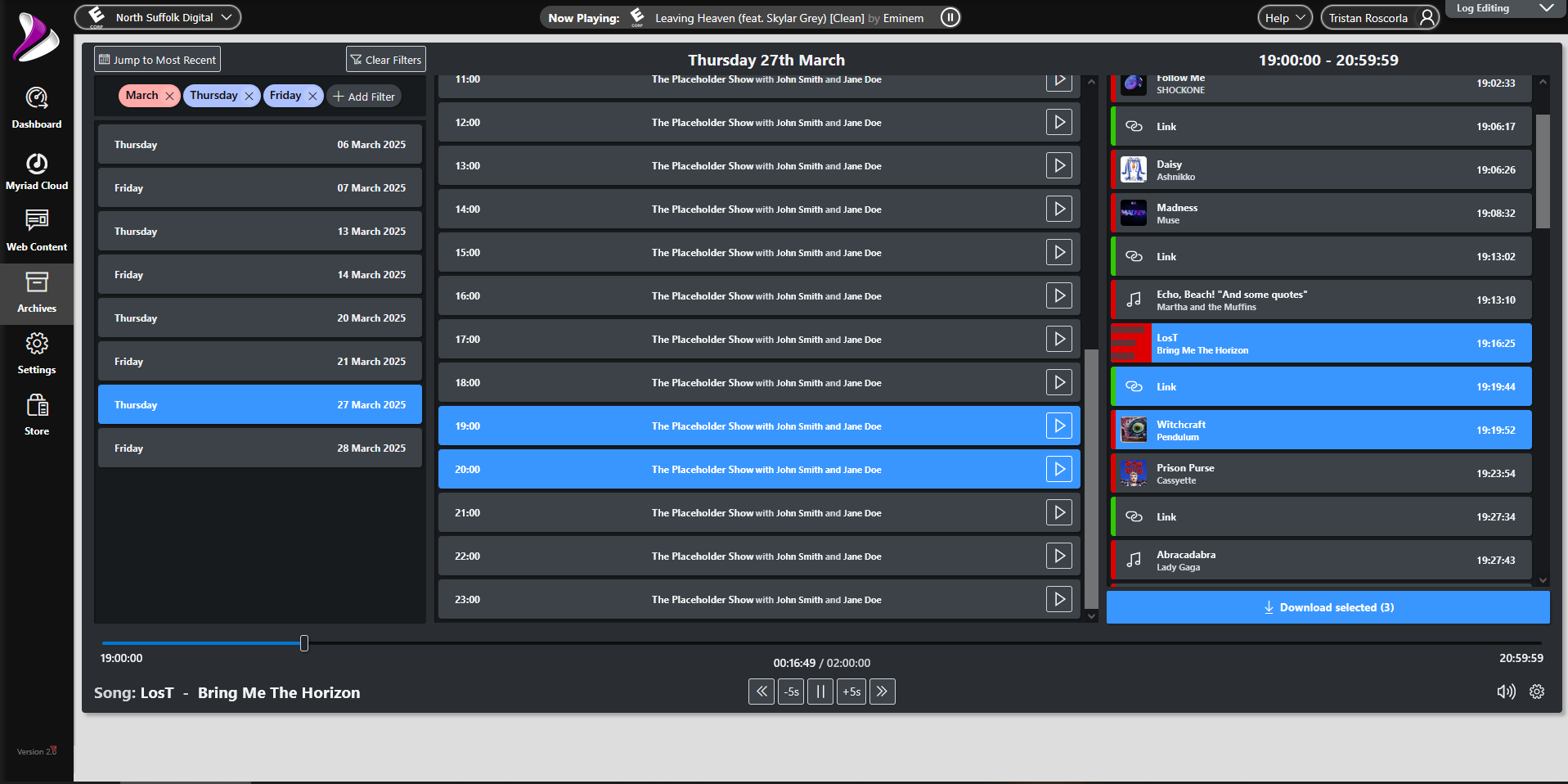Open the Dashboard sidebar icon
This screenshot has width=1568, height=784.
37,108
